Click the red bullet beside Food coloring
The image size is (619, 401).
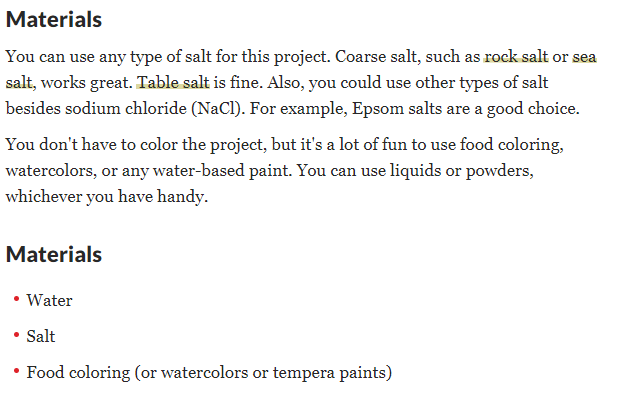(x=16, y=371)
